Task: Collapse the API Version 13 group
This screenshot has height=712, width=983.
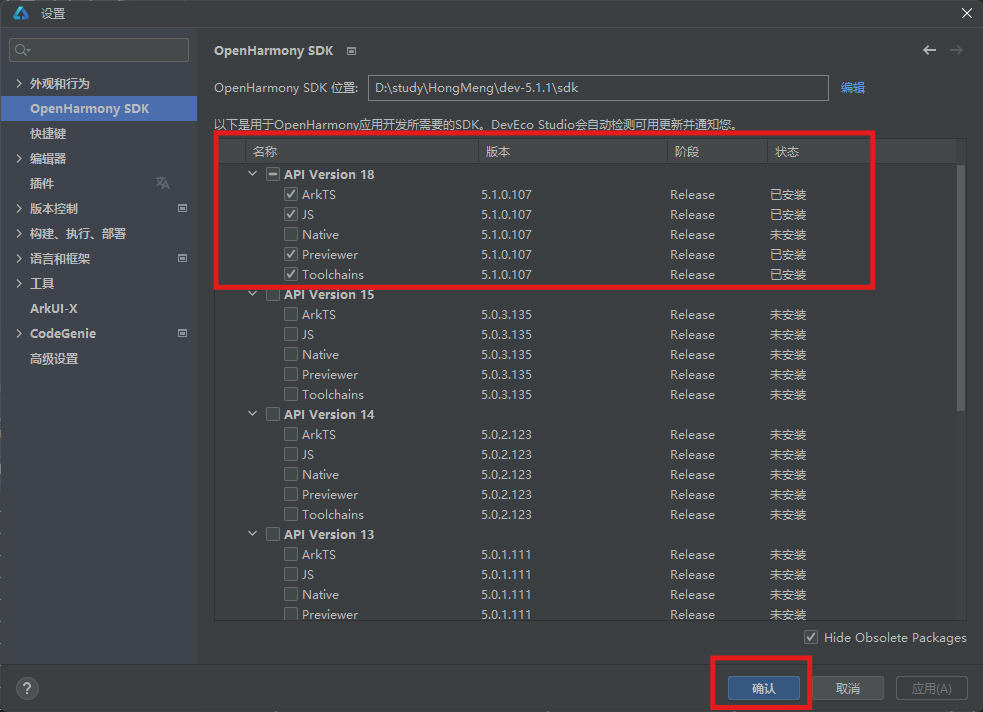Action: [253, 534]
